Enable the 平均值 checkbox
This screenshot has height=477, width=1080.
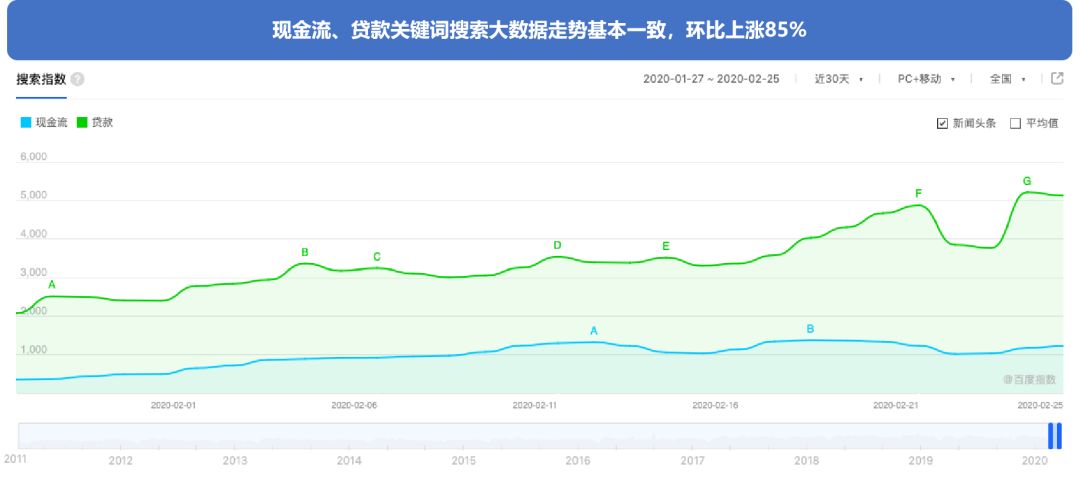click(1015, 124)
